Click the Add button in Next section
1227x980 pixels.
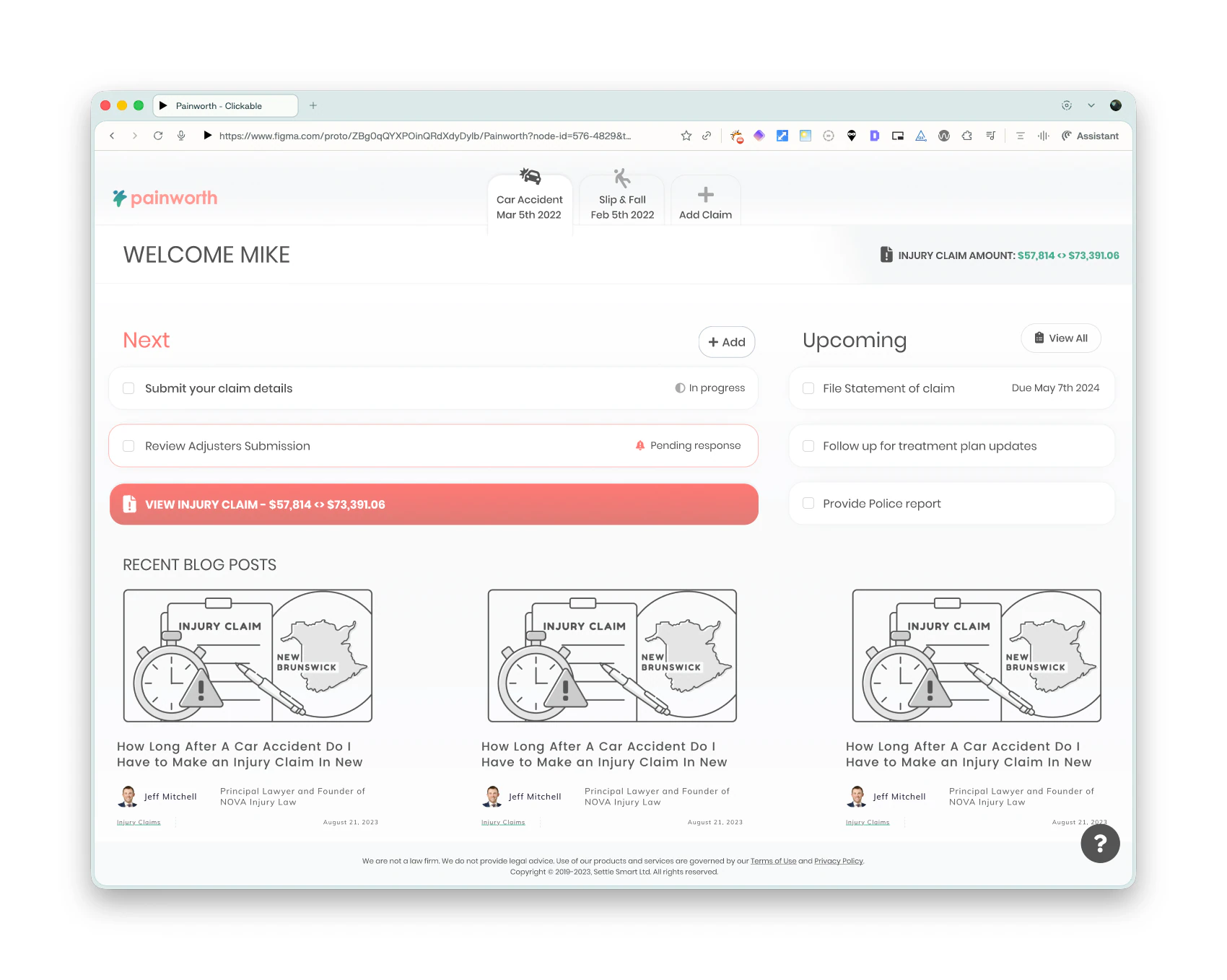click(x=727, y=342)
